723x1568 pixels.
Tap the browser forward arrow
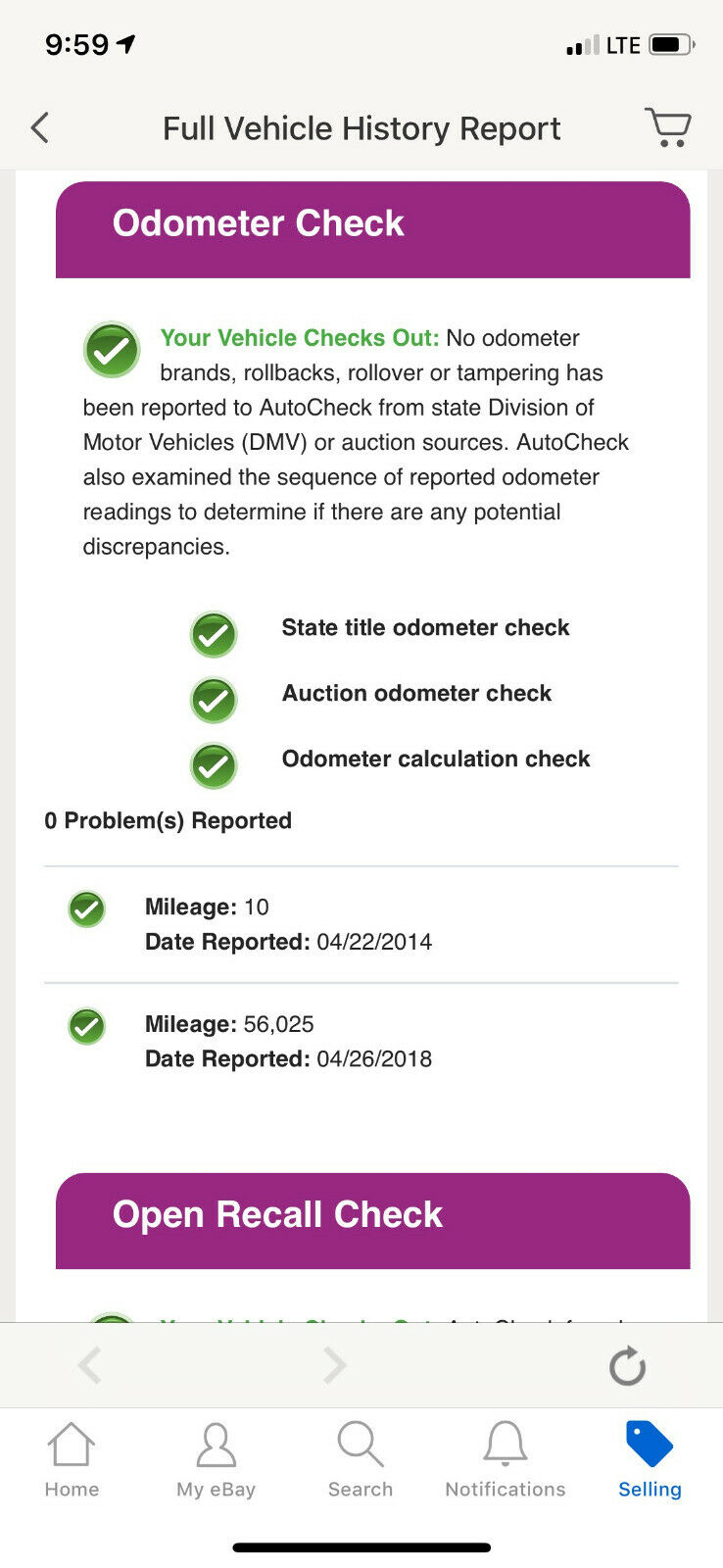click(335, 1365)
